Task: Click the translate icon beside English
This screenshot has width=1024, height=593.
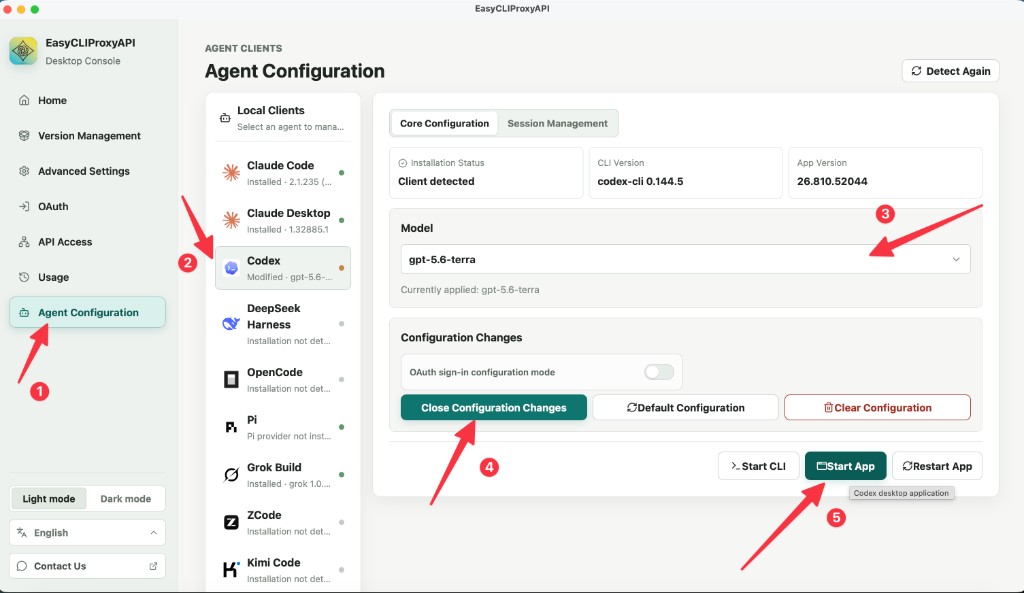Action: tap(22, 532)
